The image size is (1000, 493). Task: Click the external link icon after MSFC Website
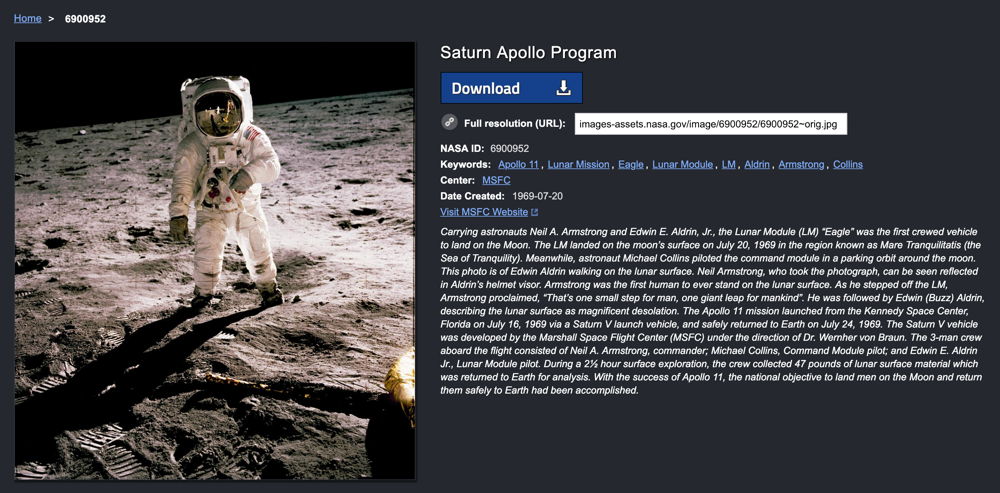click(x=535, y=212)
